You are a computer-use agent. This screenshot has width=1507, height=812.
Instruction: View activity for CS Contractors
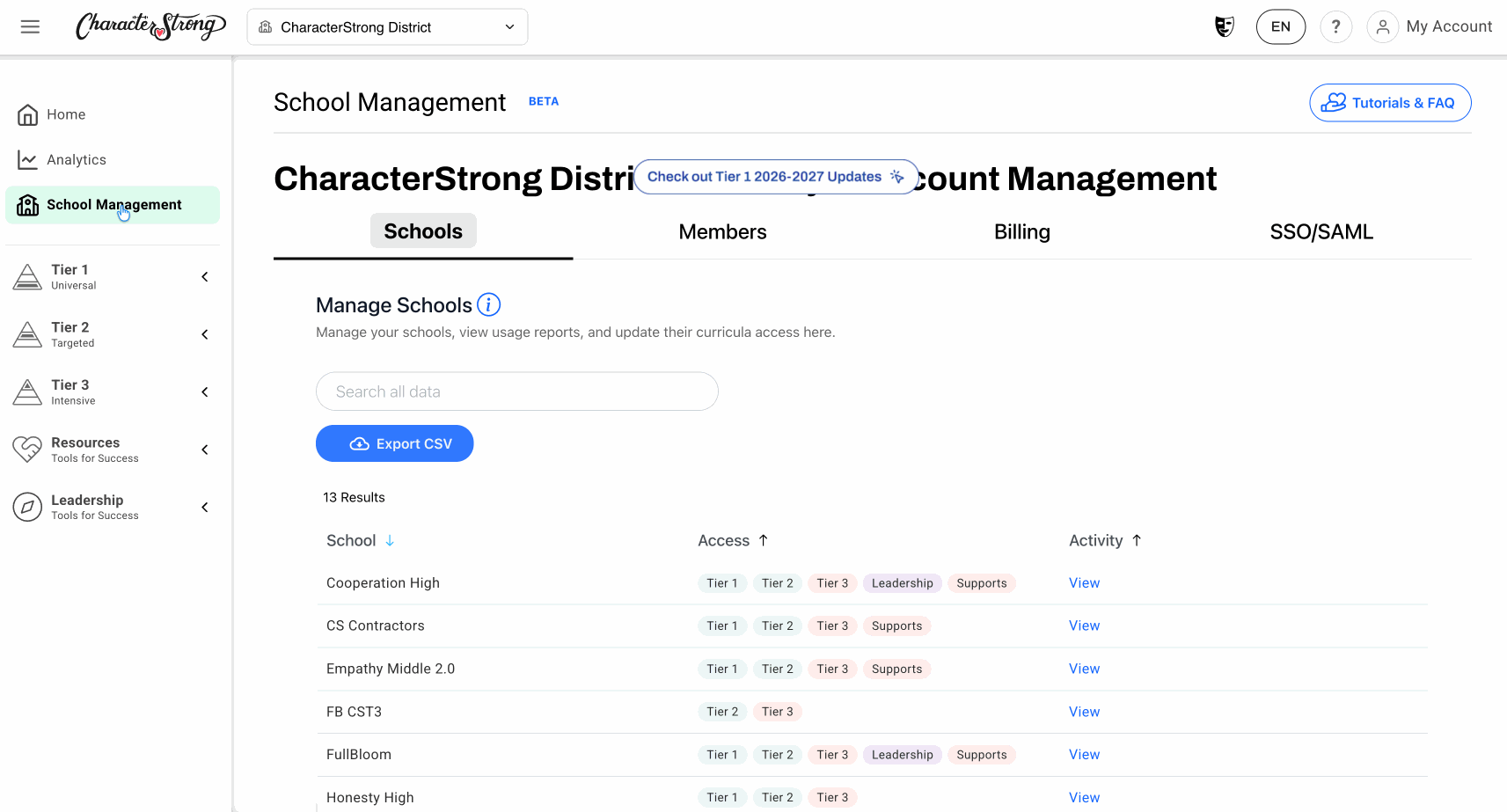click(x=1084, y=625)
